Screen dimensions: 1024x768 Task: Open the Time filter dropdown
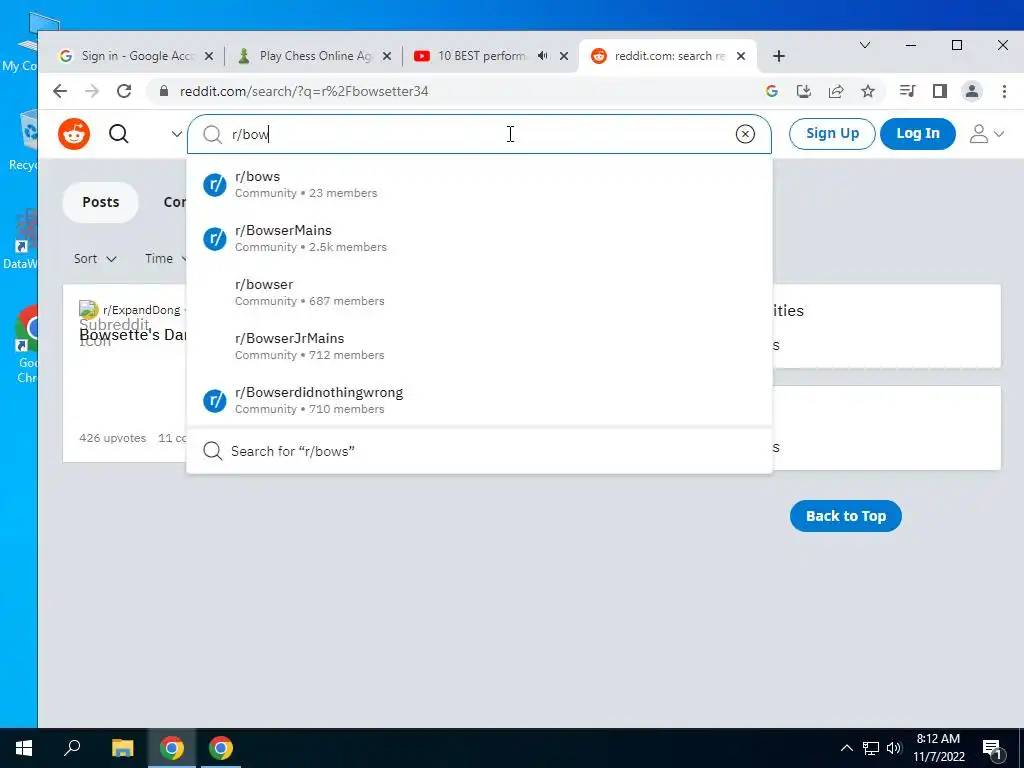tap(166, 259)
